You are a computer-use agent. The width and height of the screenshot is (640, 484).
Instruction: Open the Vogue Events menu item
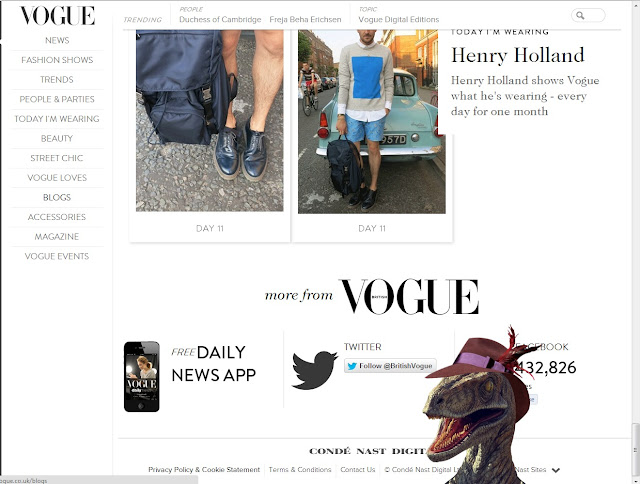[57, 256]
